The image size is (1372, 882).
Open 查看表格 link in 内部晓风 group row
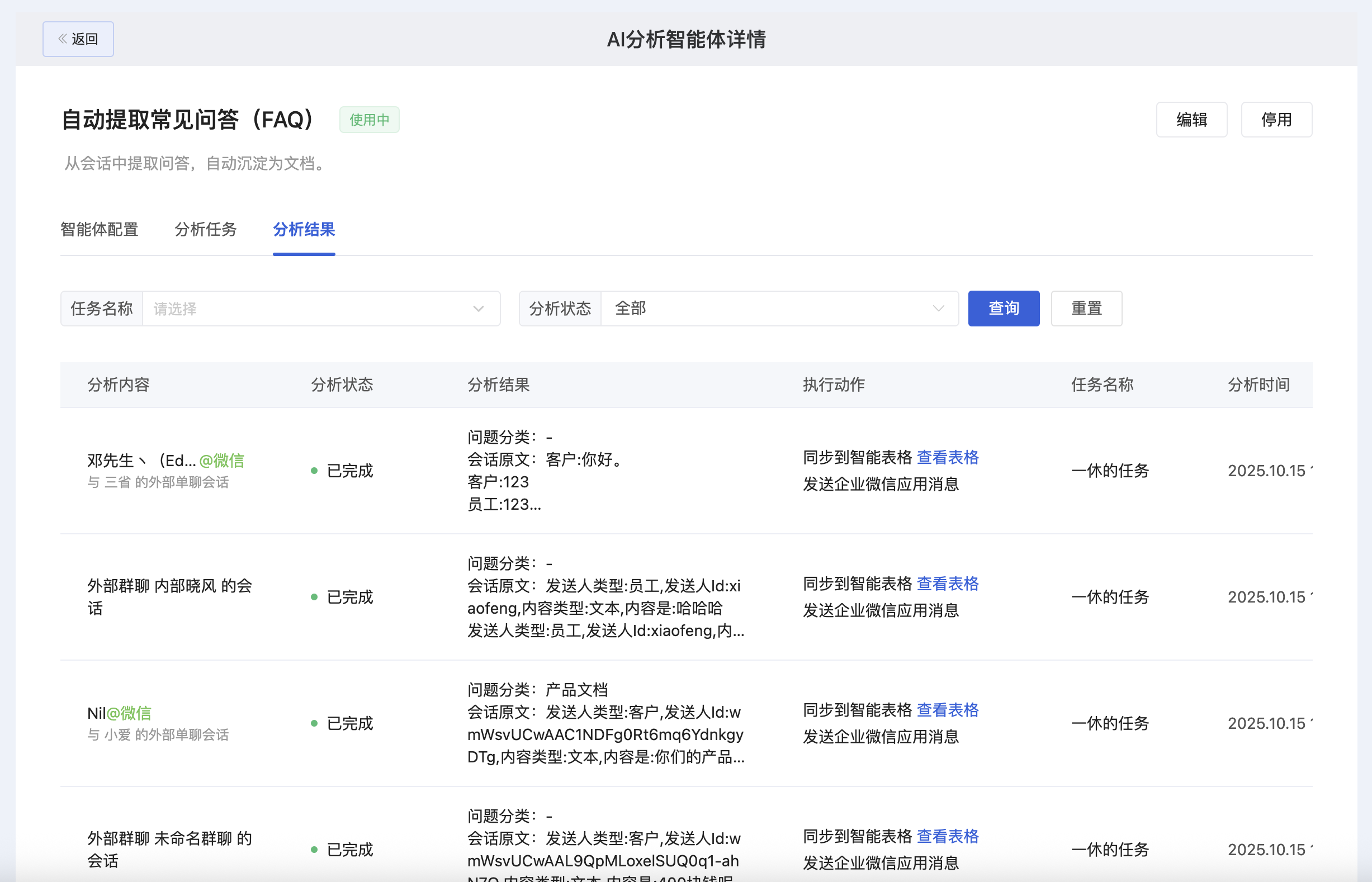coord(948,584)
